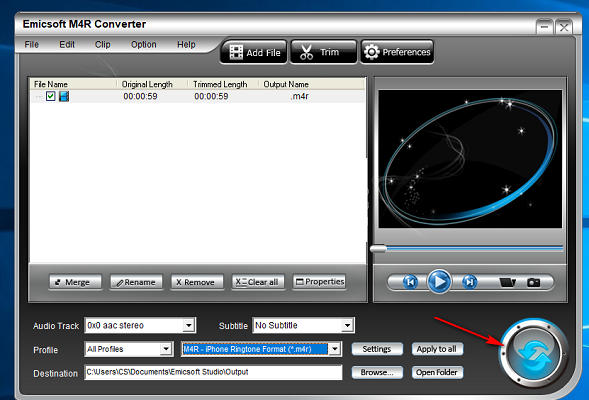Open the Option menu
Viewport: 589px width, 400px height.
[143, 45]
